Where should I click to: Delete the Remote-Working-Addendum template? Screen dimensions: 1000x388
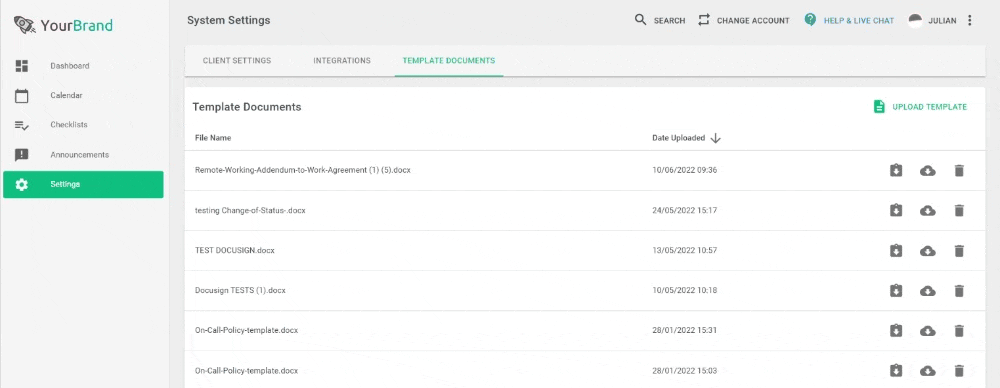[x=959, y=170]
